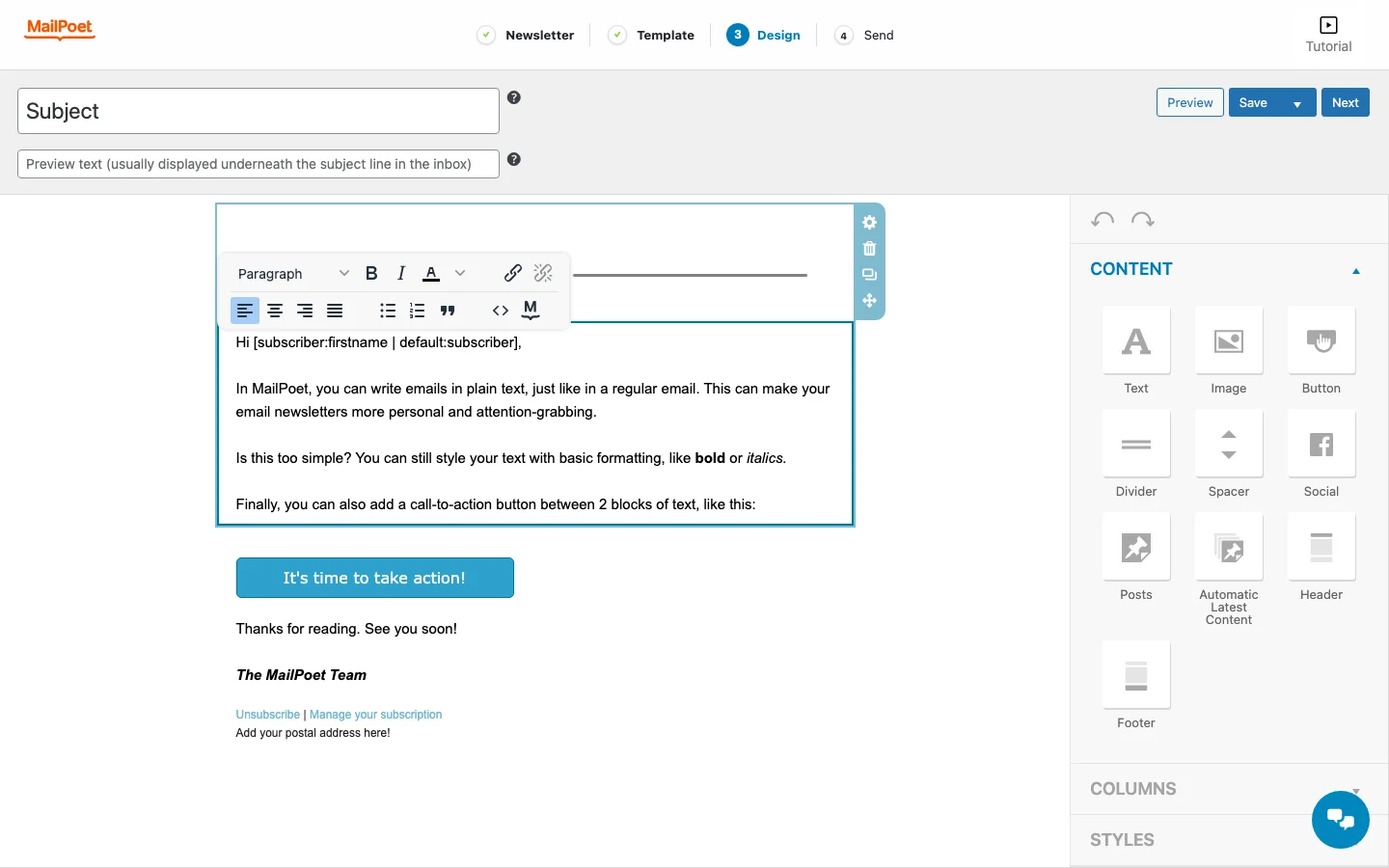Undo the last change
1389x868 pixels.
tap(1103, 220)
